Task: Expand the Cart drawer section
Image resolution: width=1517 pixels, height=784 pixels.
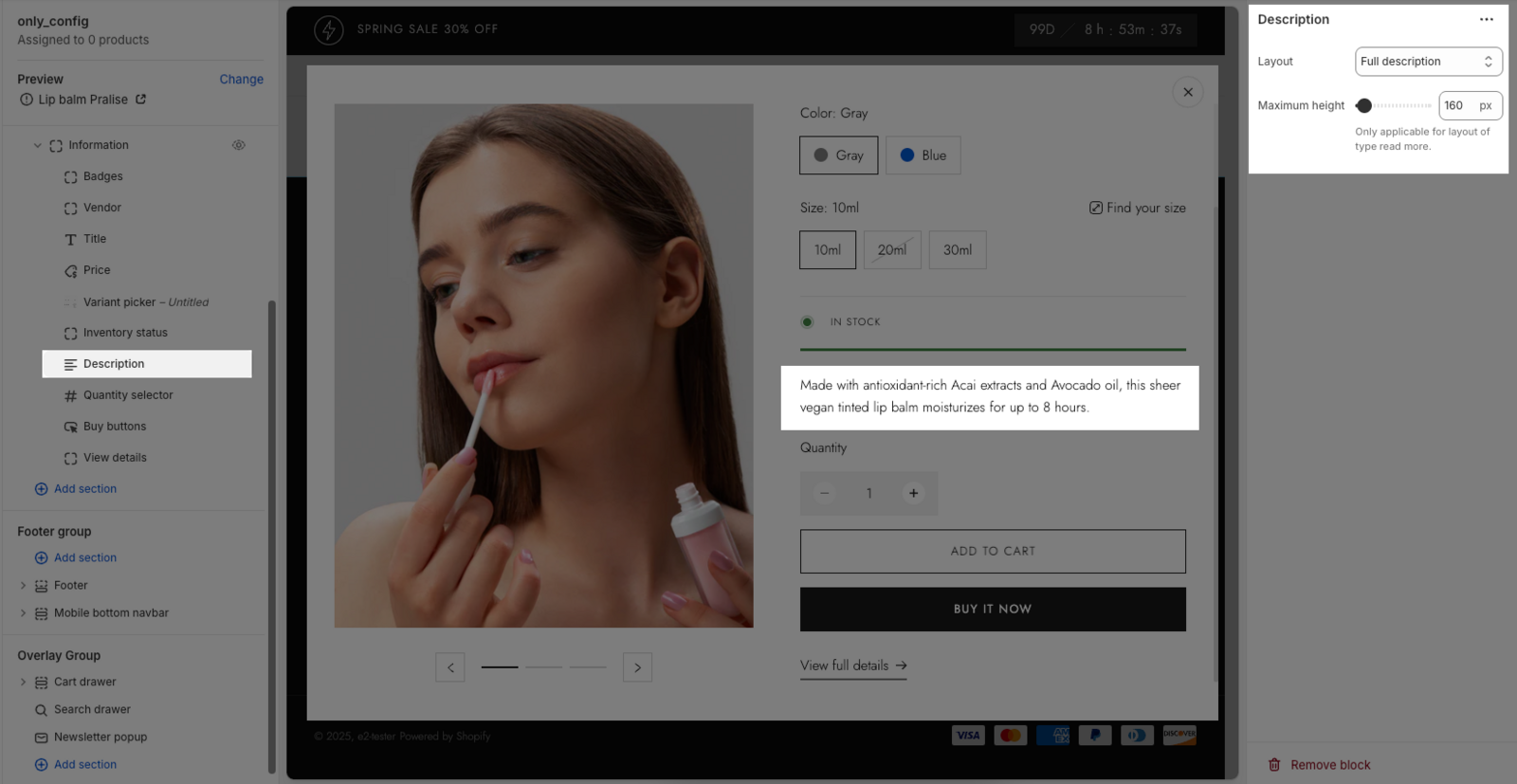Action: [x=24, y=682]
